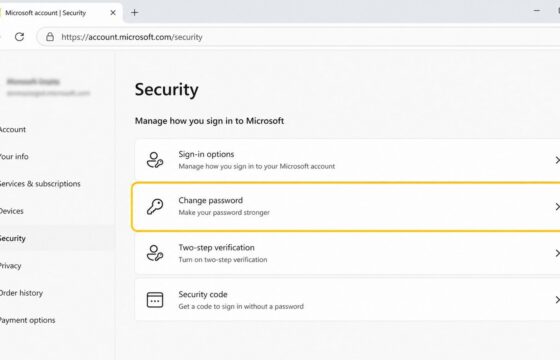Open the Devices sidebar item
Viewport: 560px width, 360px height.
point(11,211)
